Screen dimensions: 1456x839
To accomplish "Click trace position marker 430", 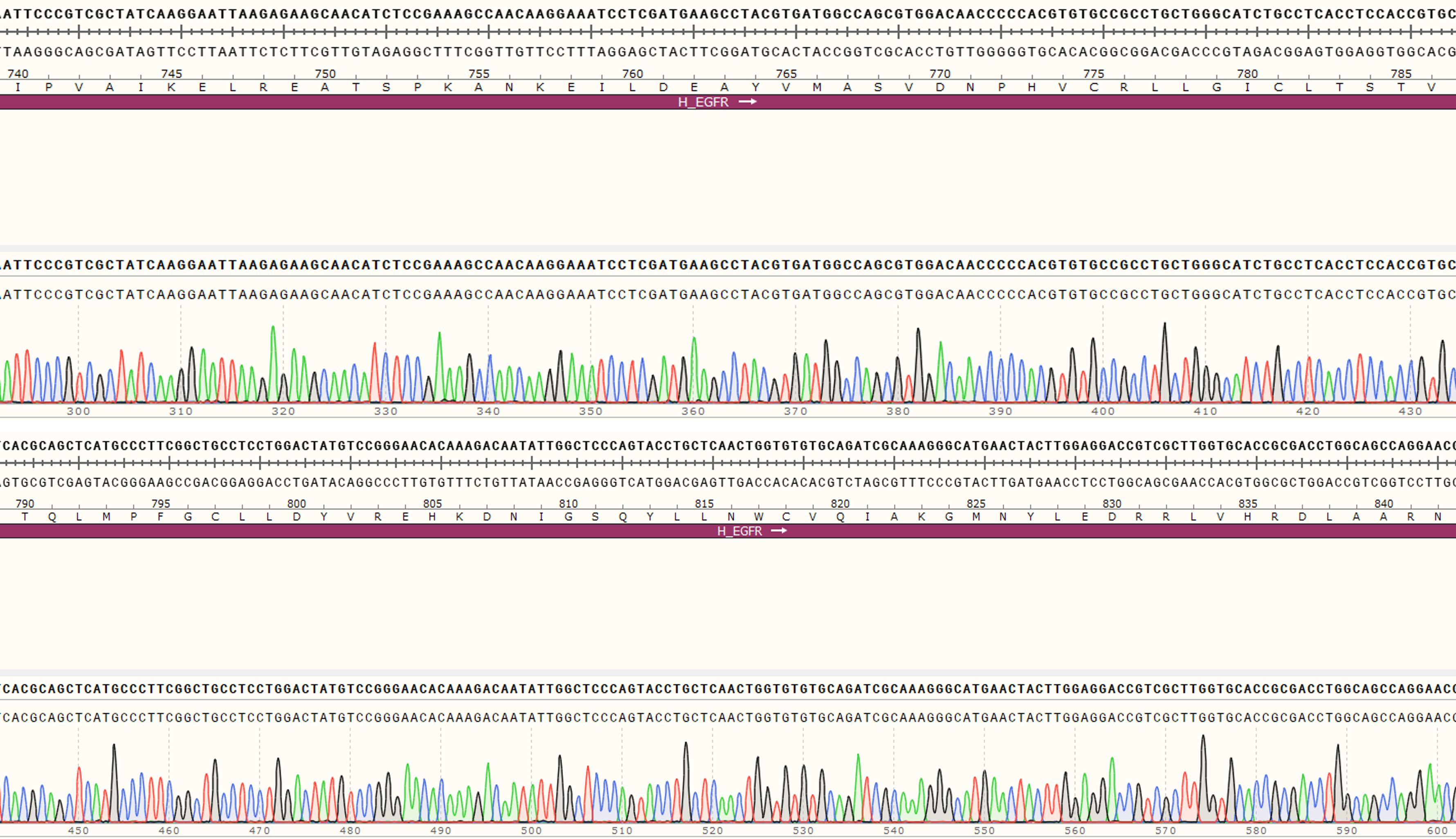I will click(x=1411, y=411).
